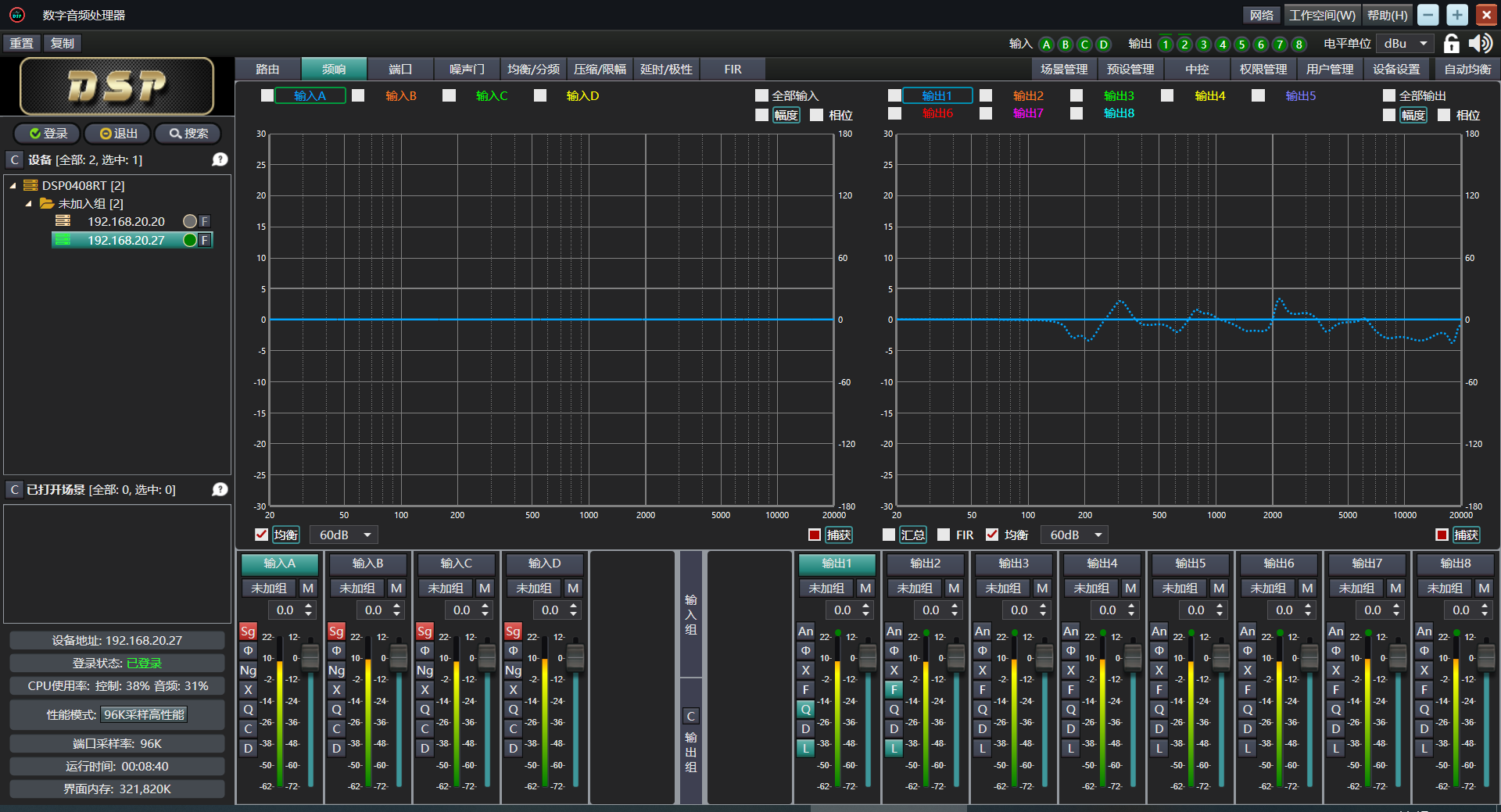Click the 输入A fader handle
This screenshot has height=812, width=1501.
310,658
